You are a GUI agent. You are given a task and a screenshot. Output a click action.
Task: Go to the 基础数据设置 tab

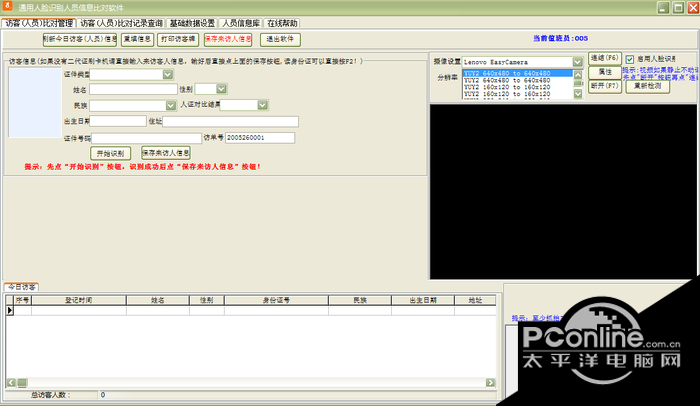pos(192,23)
